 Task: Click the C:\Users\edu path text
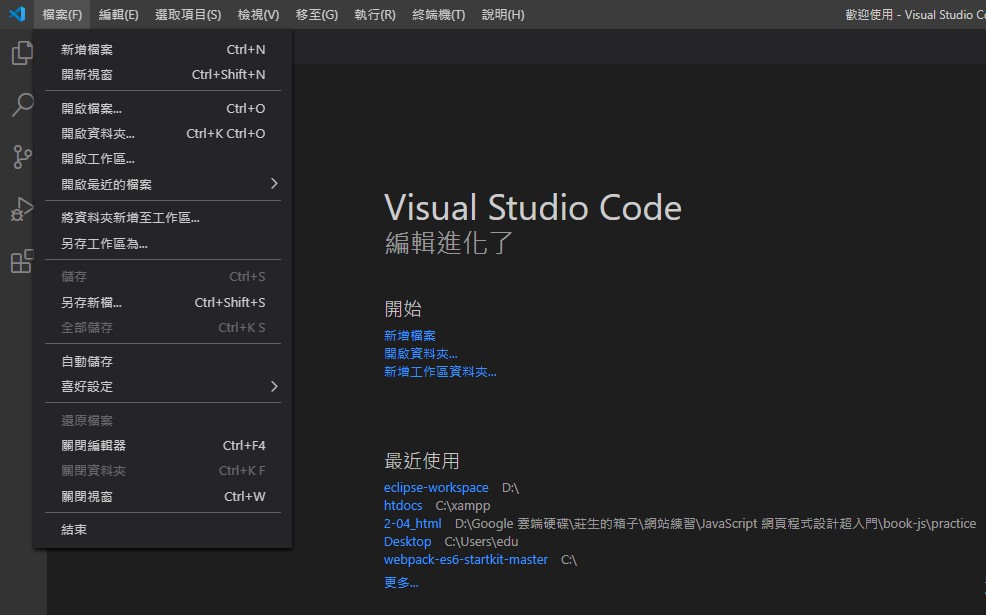coord(481,541)
